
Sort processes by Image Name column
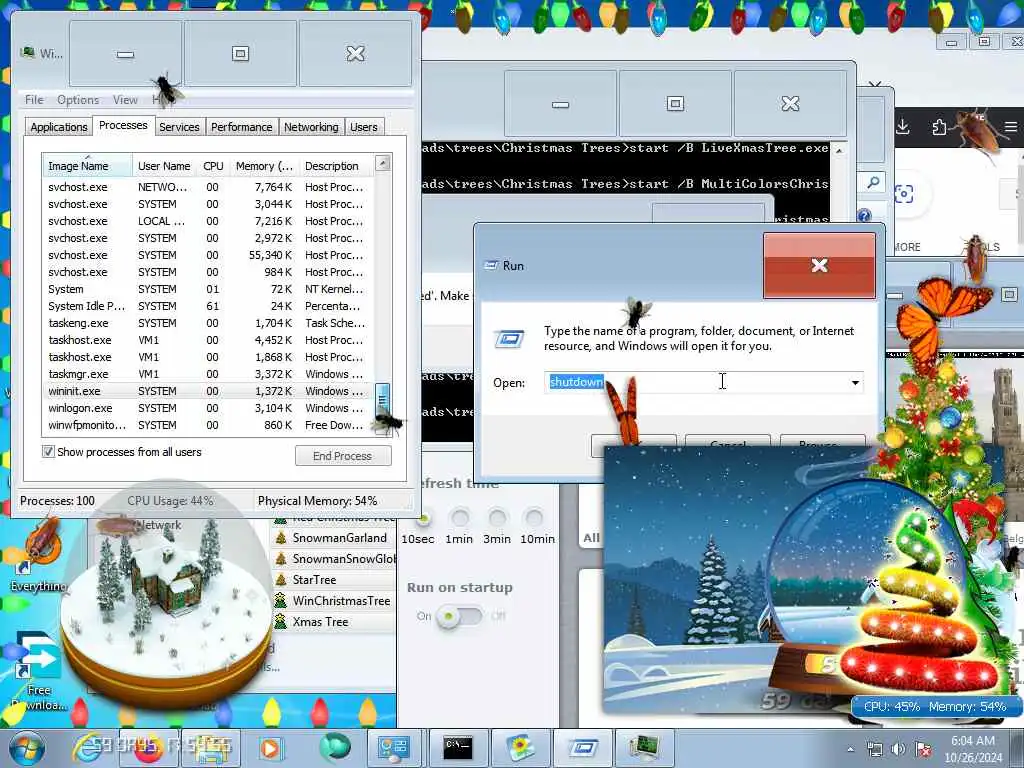click(x=88, y=166)
